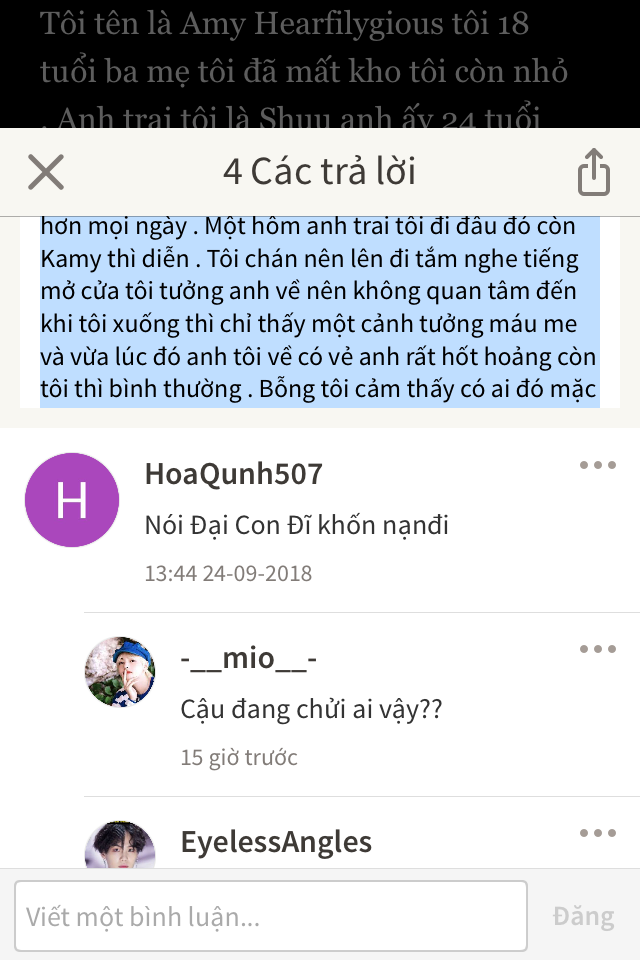640x960 pixels.
Task: Tap -__mio__- profile picture
Action: (120, 672)
